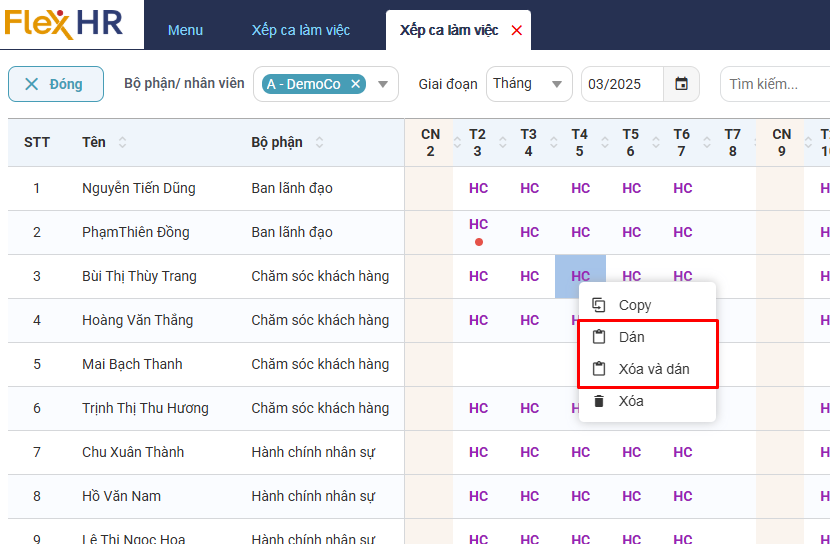Switch to the Menu tab

(185, 30)
